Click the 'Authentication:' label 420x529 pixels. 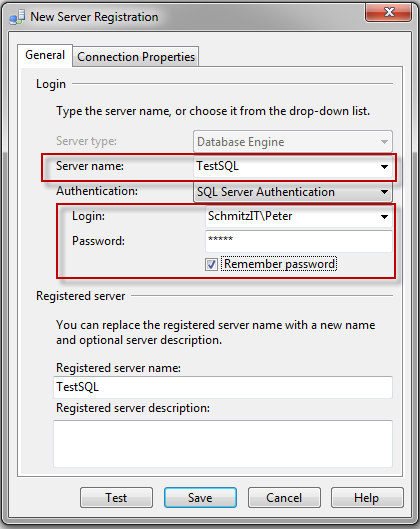point(97,191)
